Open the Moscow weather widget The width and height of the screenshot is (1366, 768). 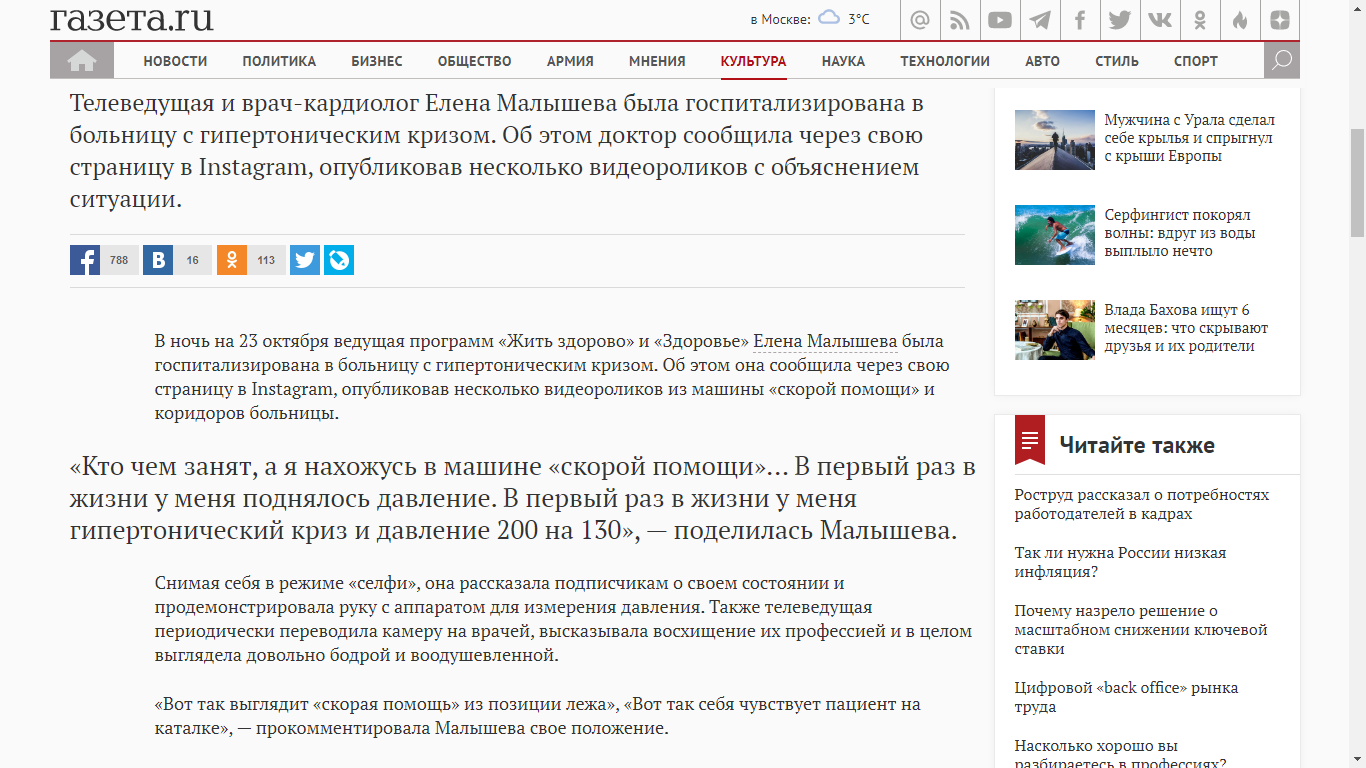tap(810, 19)
